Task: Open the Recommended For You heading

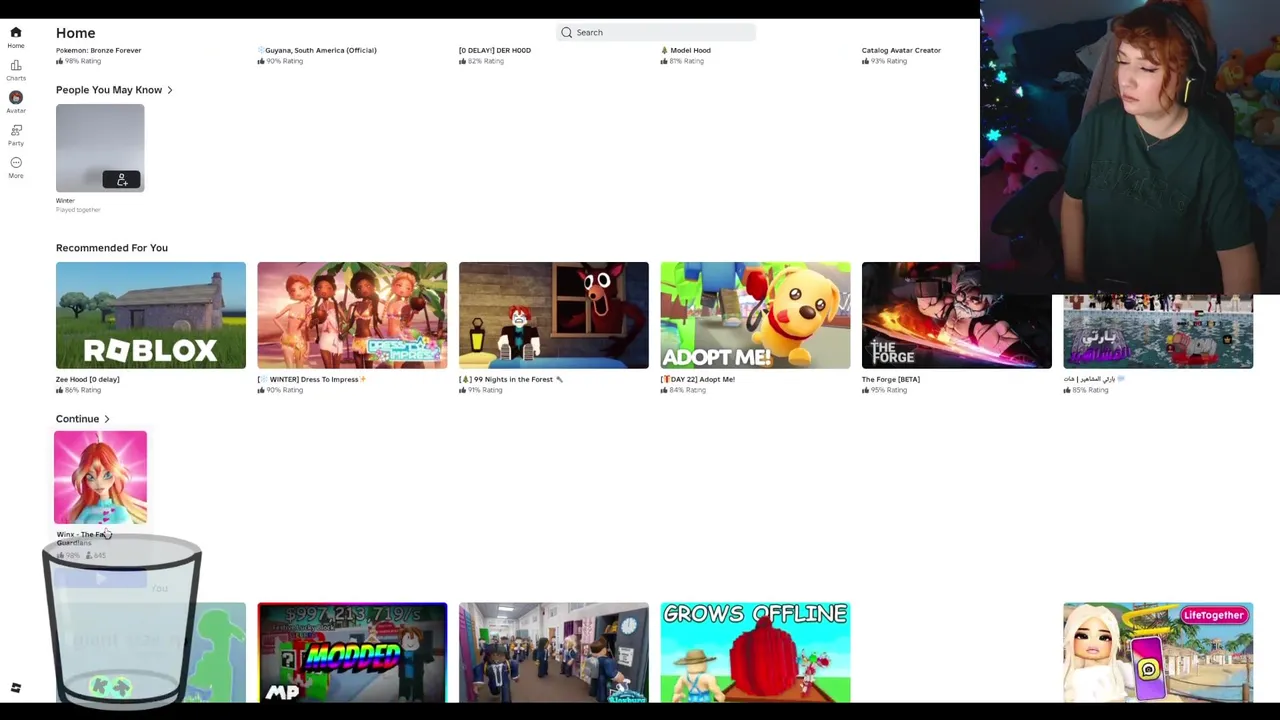Action: 112,248
